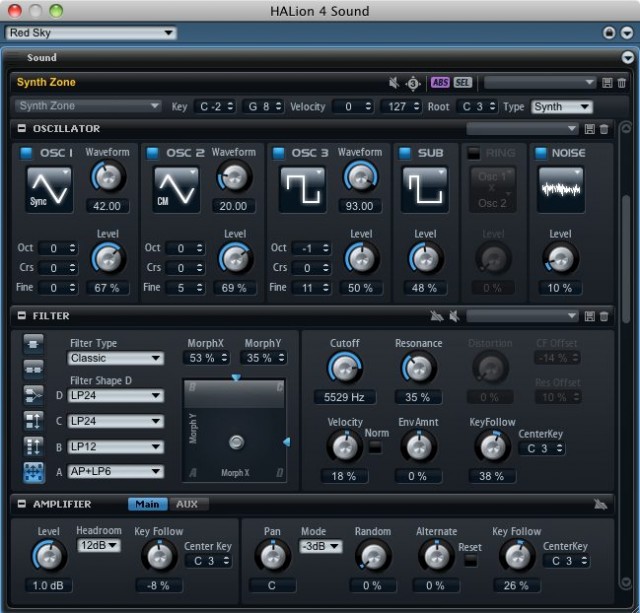640x613 pixels.
Task: Switch to the AUX amplifier tab
Action: click(186, 504)
